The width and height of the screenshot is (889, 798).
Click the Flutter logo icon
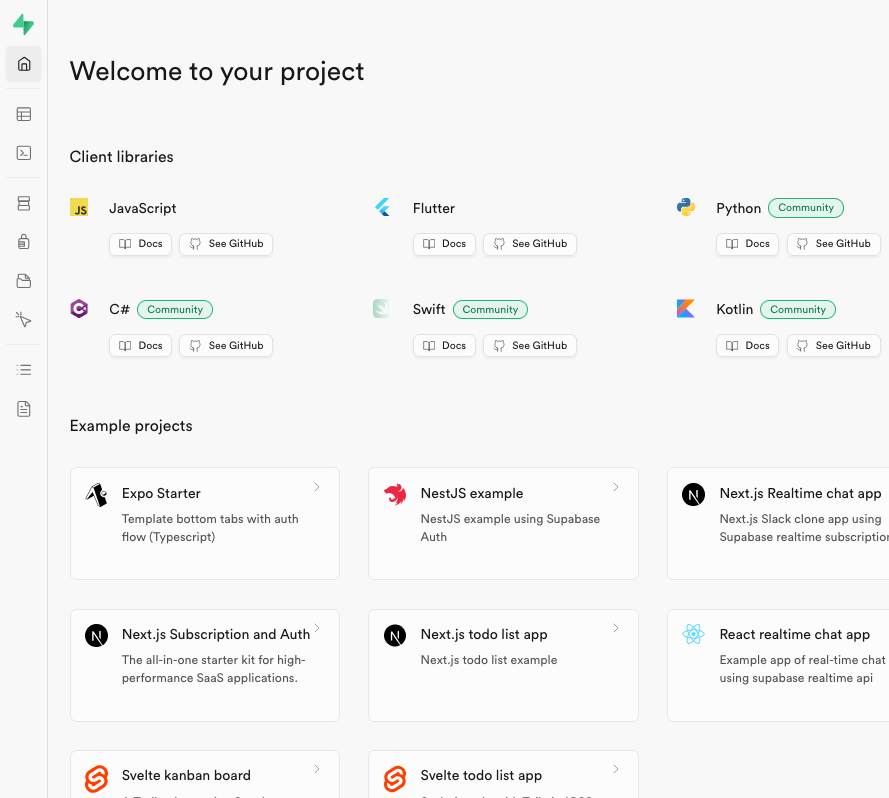(383, 208)
